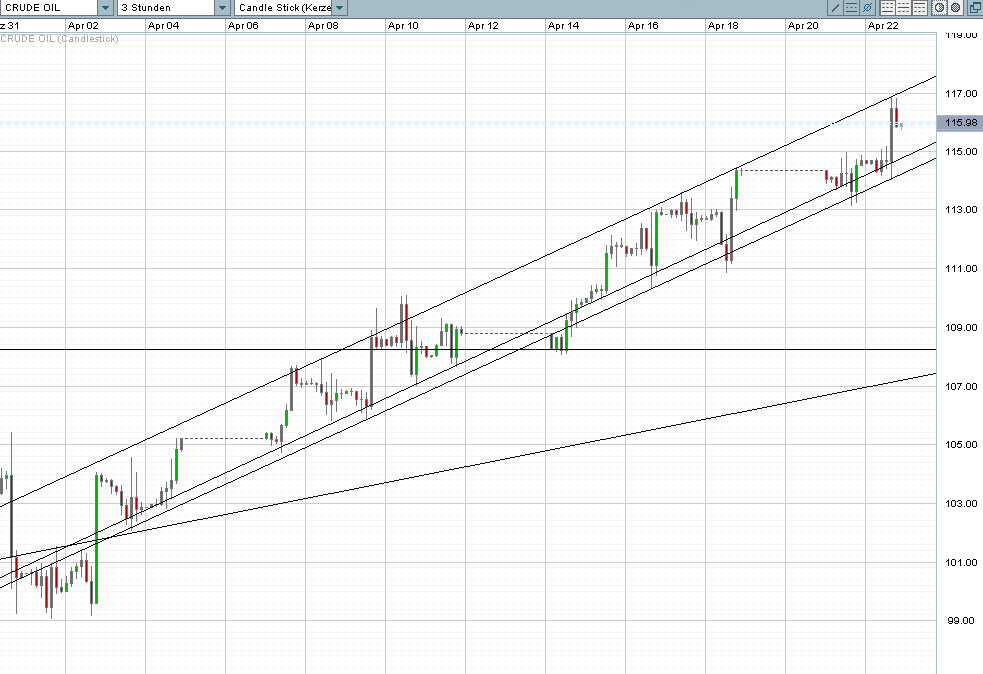Click the 99.00 price axis label

click(961, 621)
